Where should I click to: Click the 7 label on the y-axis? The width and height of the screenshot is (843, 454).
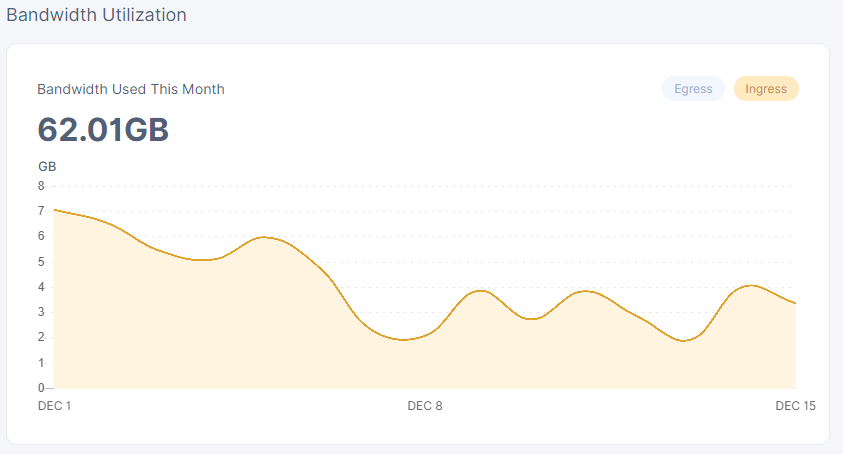click(41, 211)
